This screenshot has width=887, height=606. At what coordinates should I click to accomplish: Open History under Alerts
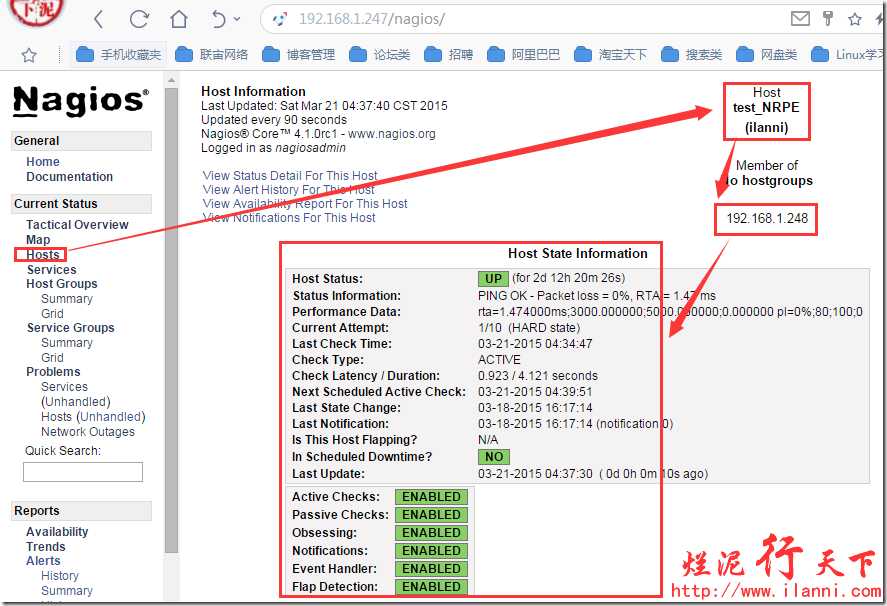point(60,576)
